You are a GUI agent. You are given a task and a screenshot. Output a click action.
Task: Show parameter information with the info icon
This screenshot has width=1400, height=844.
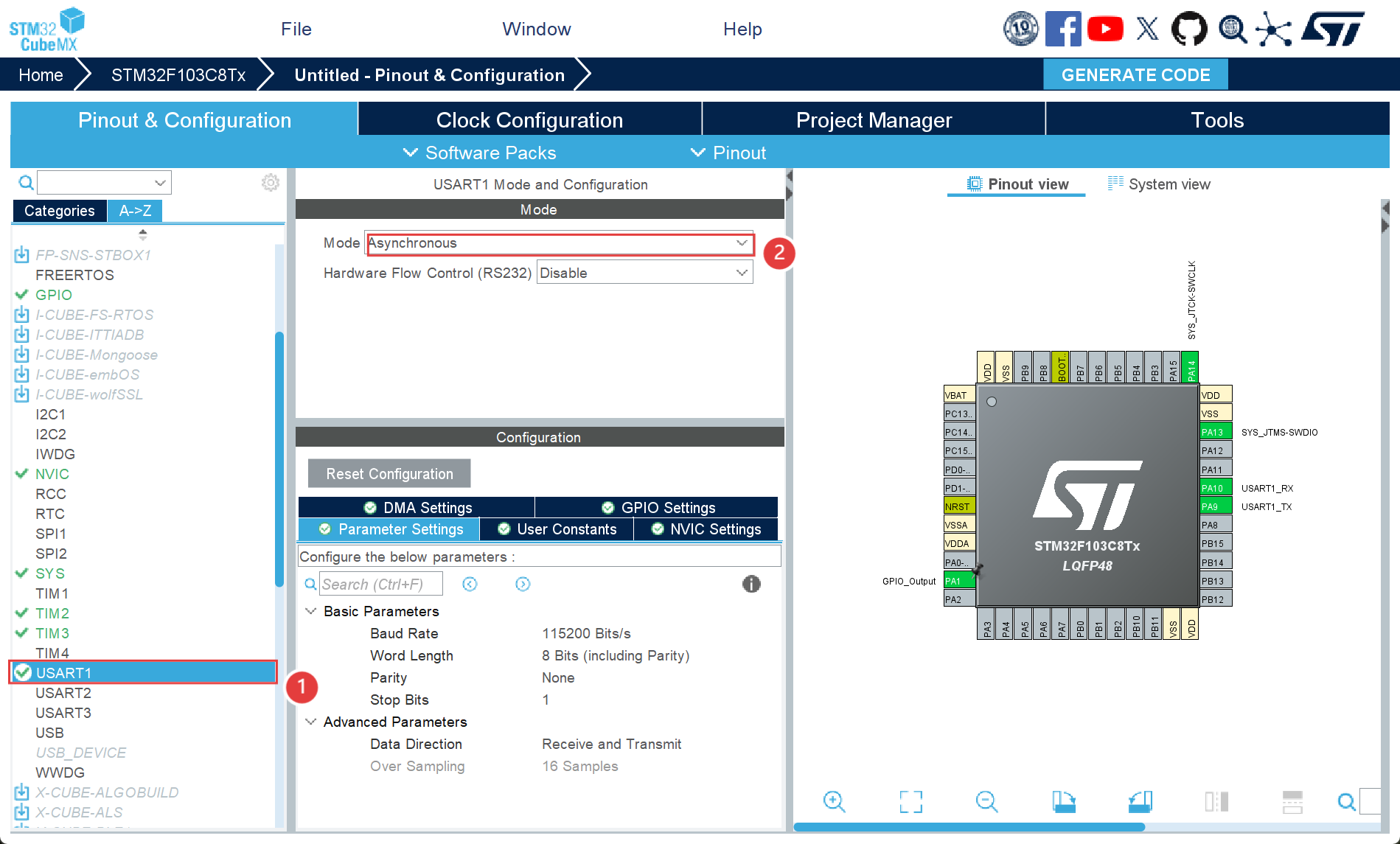[751, 584]
